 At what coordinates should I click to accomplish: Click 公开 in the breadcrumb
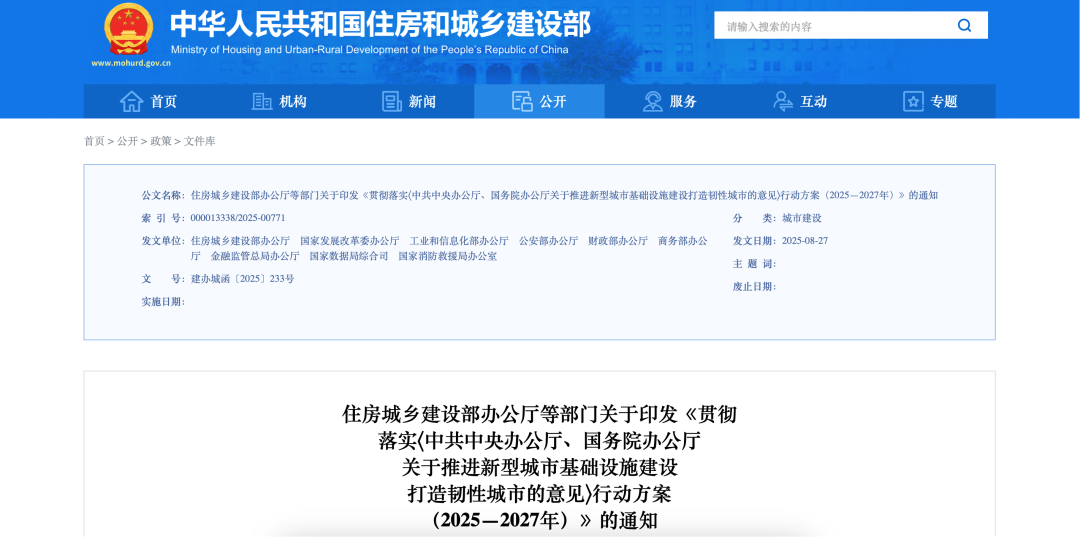[x=127, y=141]
